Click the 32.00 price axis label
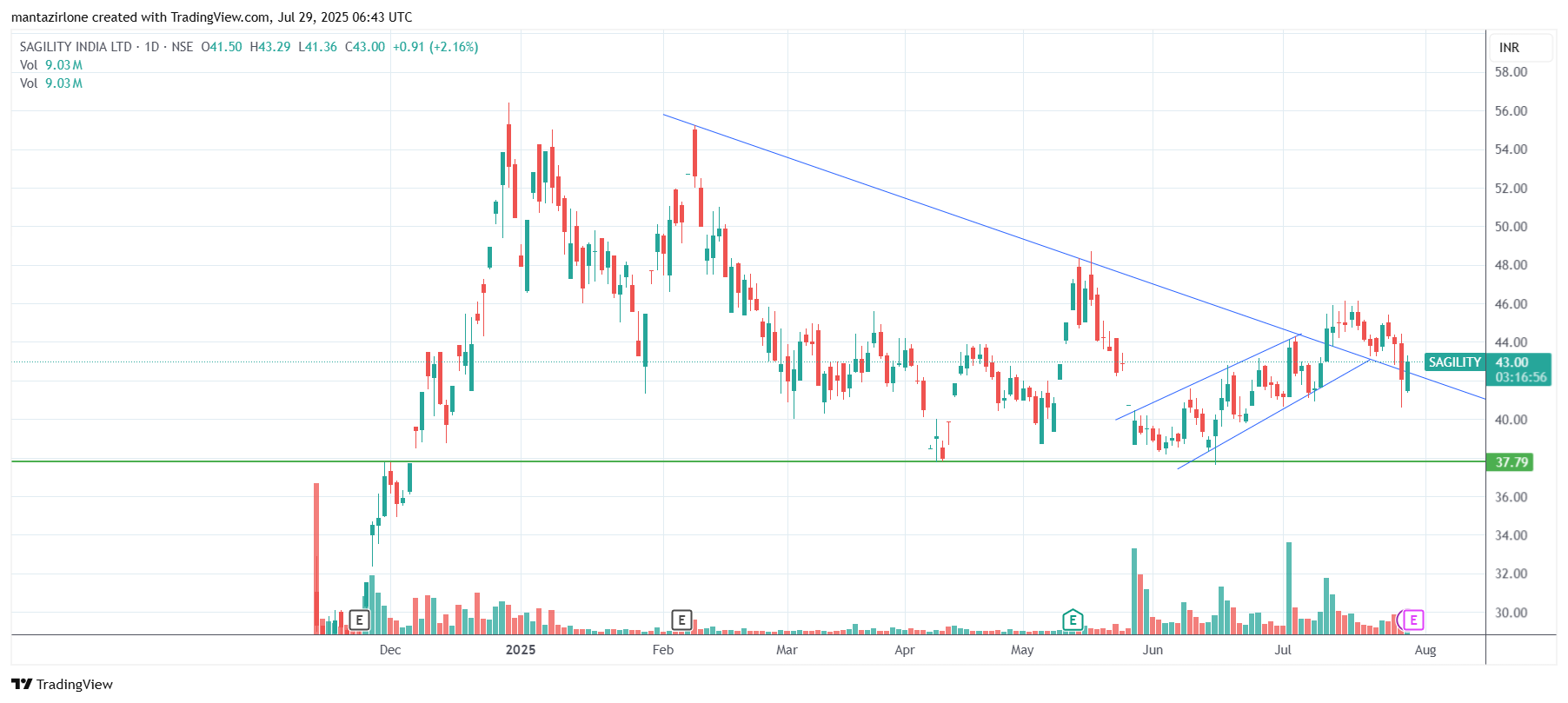Image resolution: width=1568 pixels, height=703 pixels. click(1511, 574)
